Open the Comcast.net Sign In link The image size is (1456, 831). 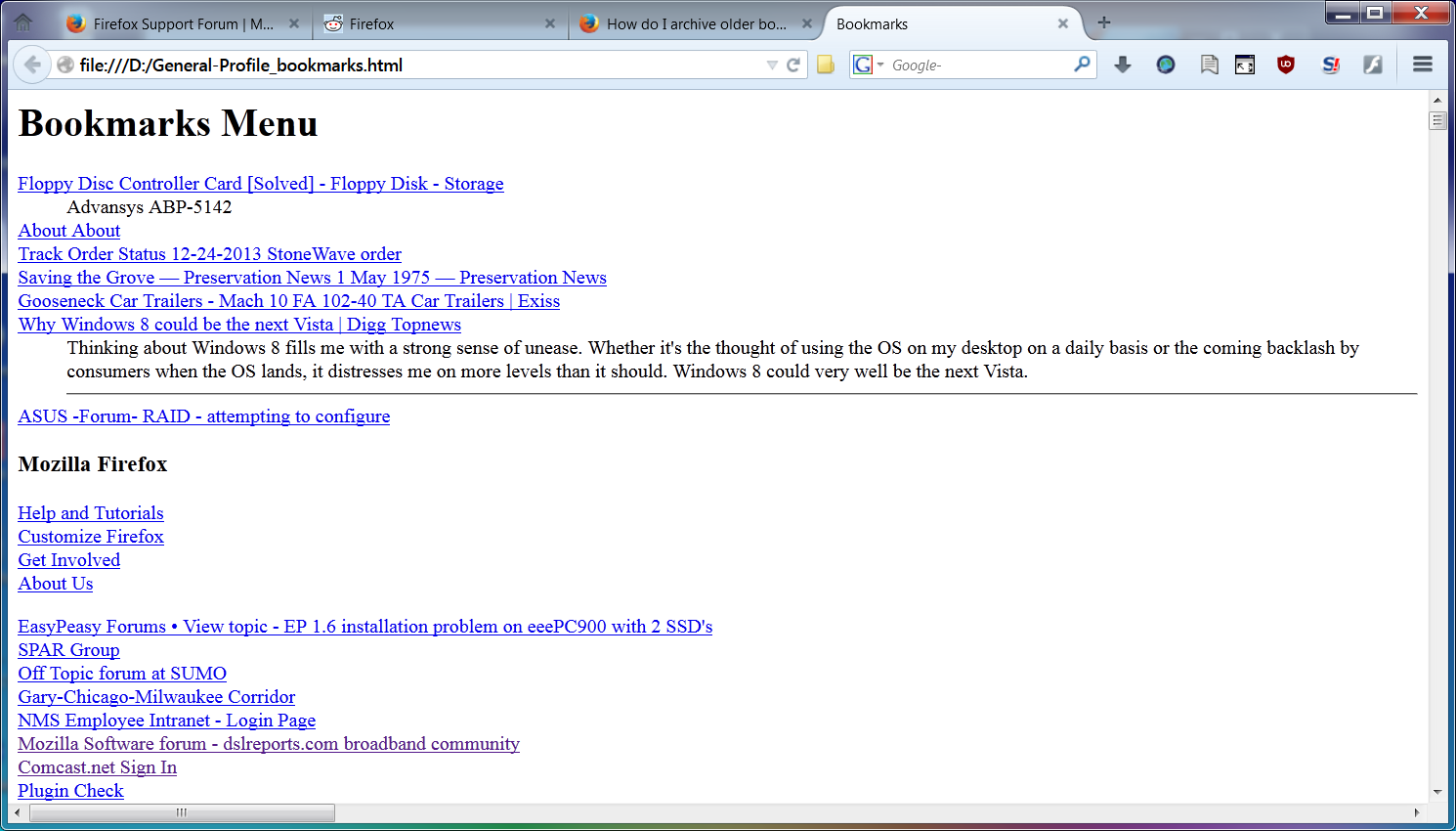click(x=98, y=767)
